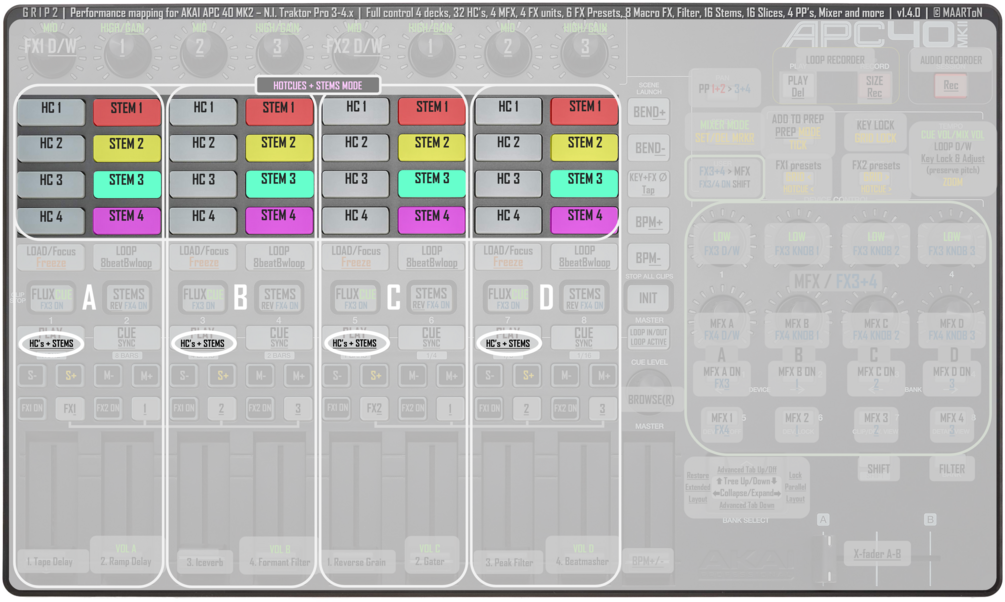Click the 1. Tape Delay fader
Screen dimensions: 1005x602
[50, 562]
